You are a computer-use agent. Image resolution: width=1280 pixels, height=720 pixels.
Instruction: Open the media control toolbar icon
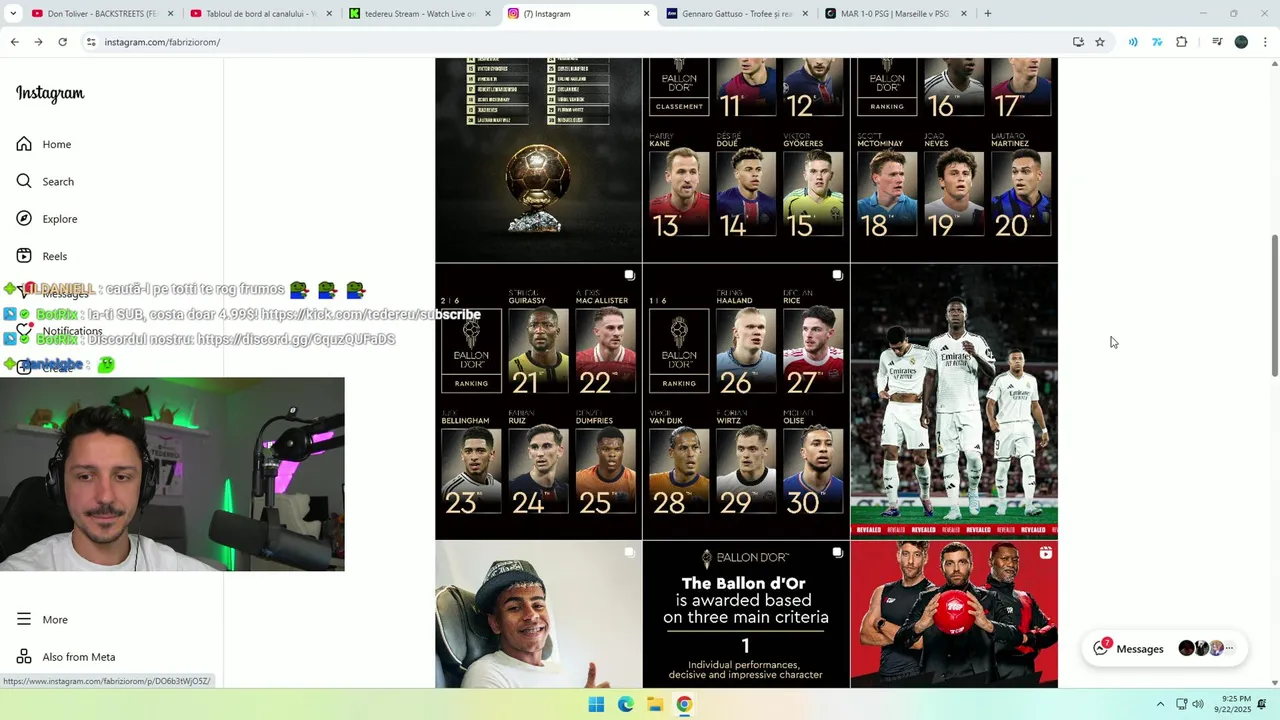tap(1217, 42)
